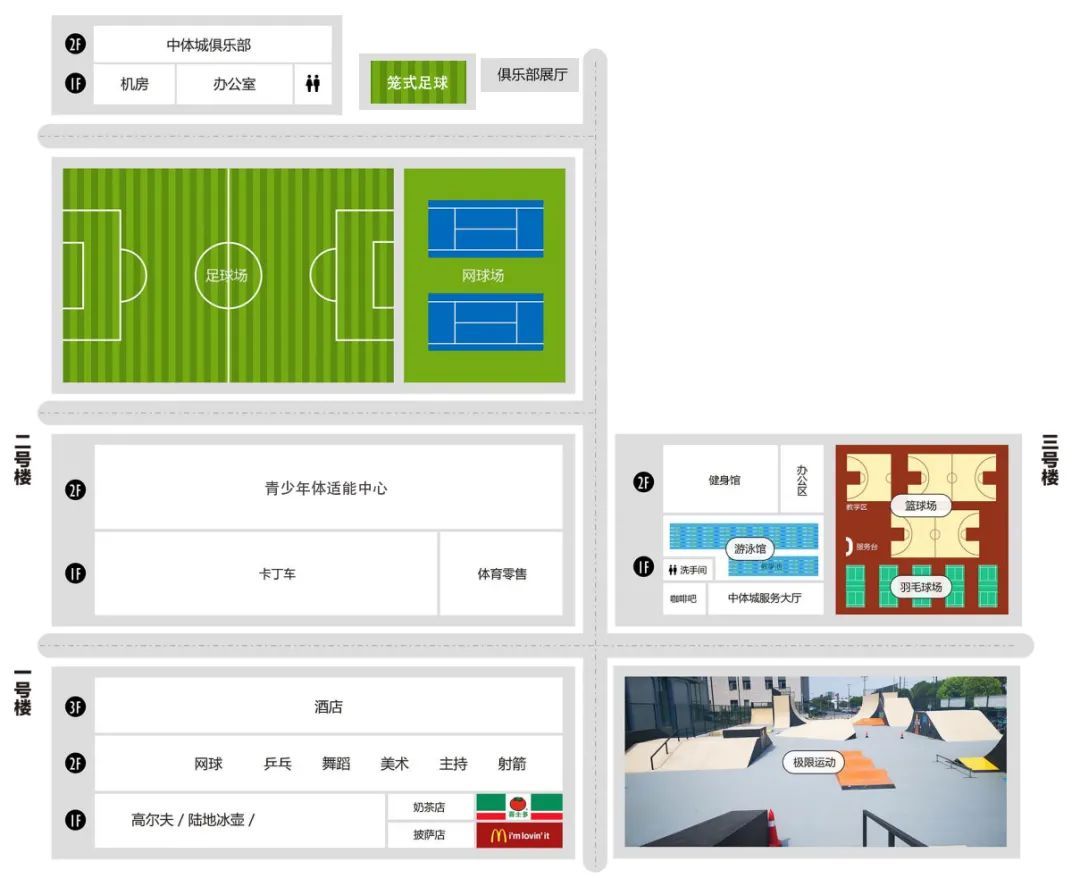Select the 足球场 center circle label
The height and width of the screenshot is (878, 1080).
(227, 275)
